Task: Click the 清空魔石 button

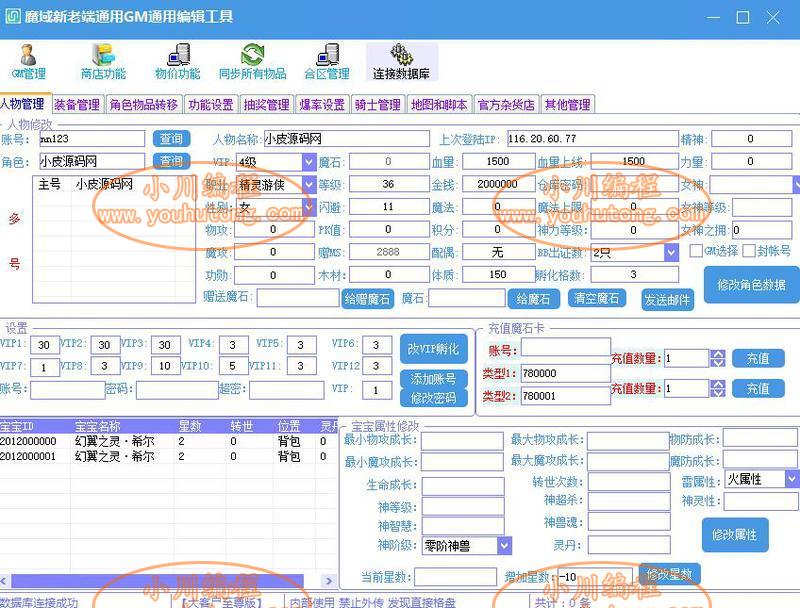Action: 597,298
